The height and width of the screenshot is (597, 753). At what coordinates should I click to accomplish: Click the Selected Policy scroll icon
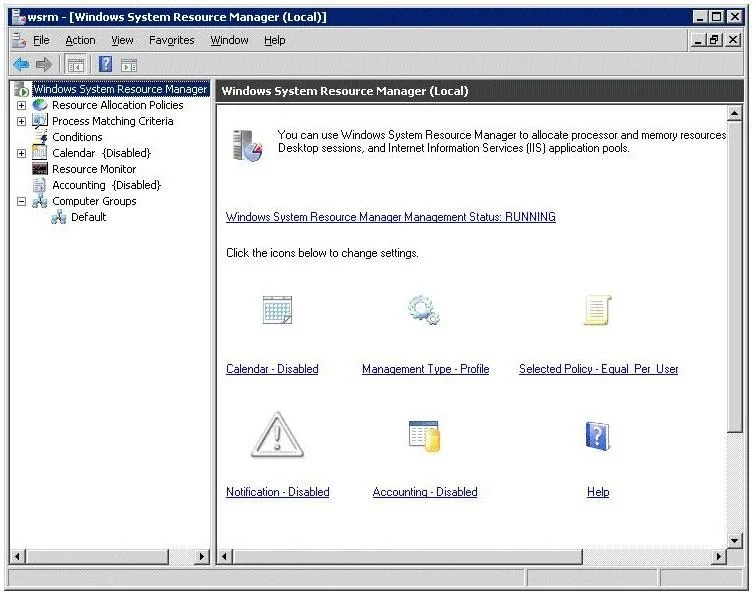coord(597,310)
